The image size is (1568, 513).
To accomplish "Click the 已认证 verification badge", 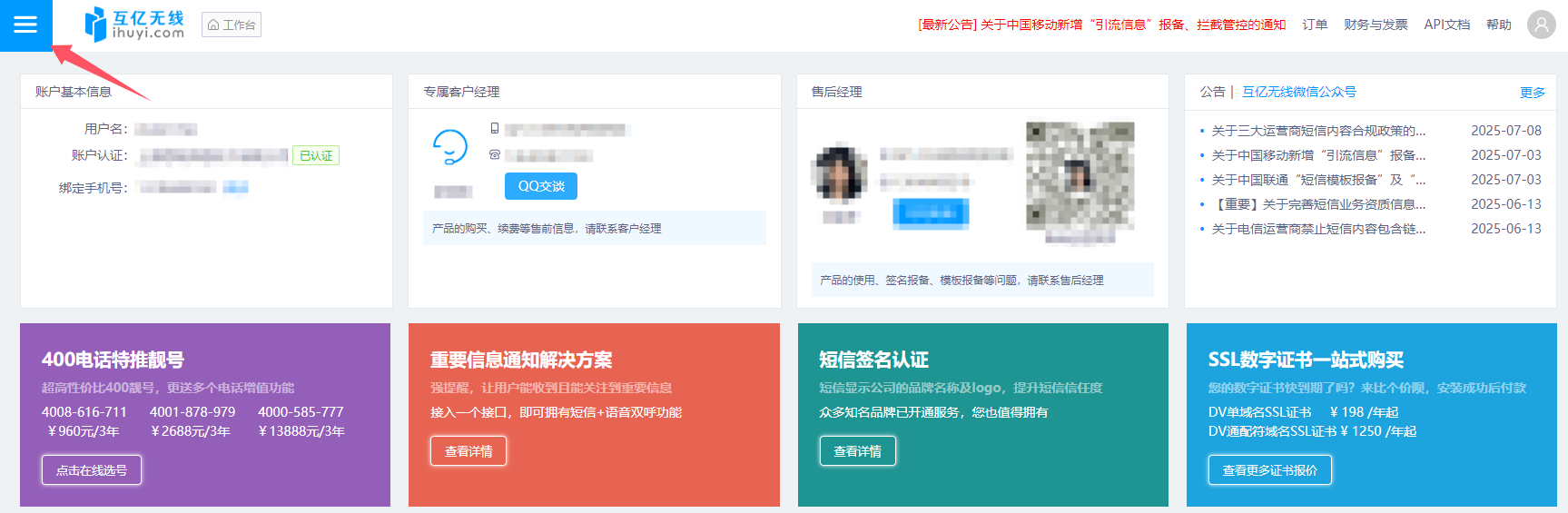I will click(316, 155).
